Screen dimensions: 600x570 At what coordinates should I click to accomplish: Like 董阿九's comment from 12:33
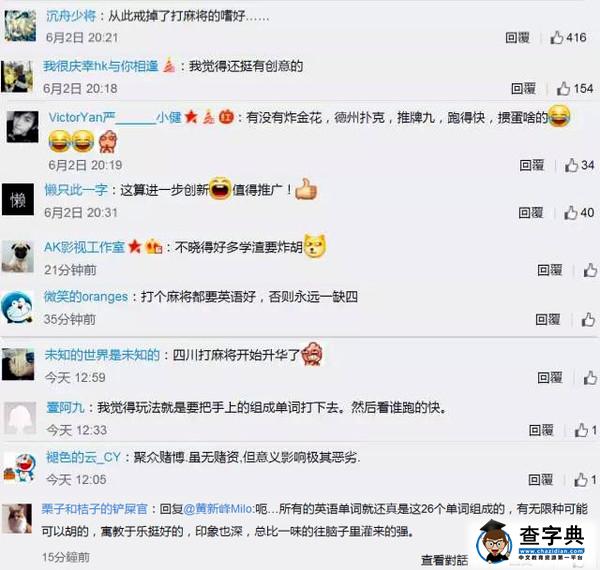581,430
